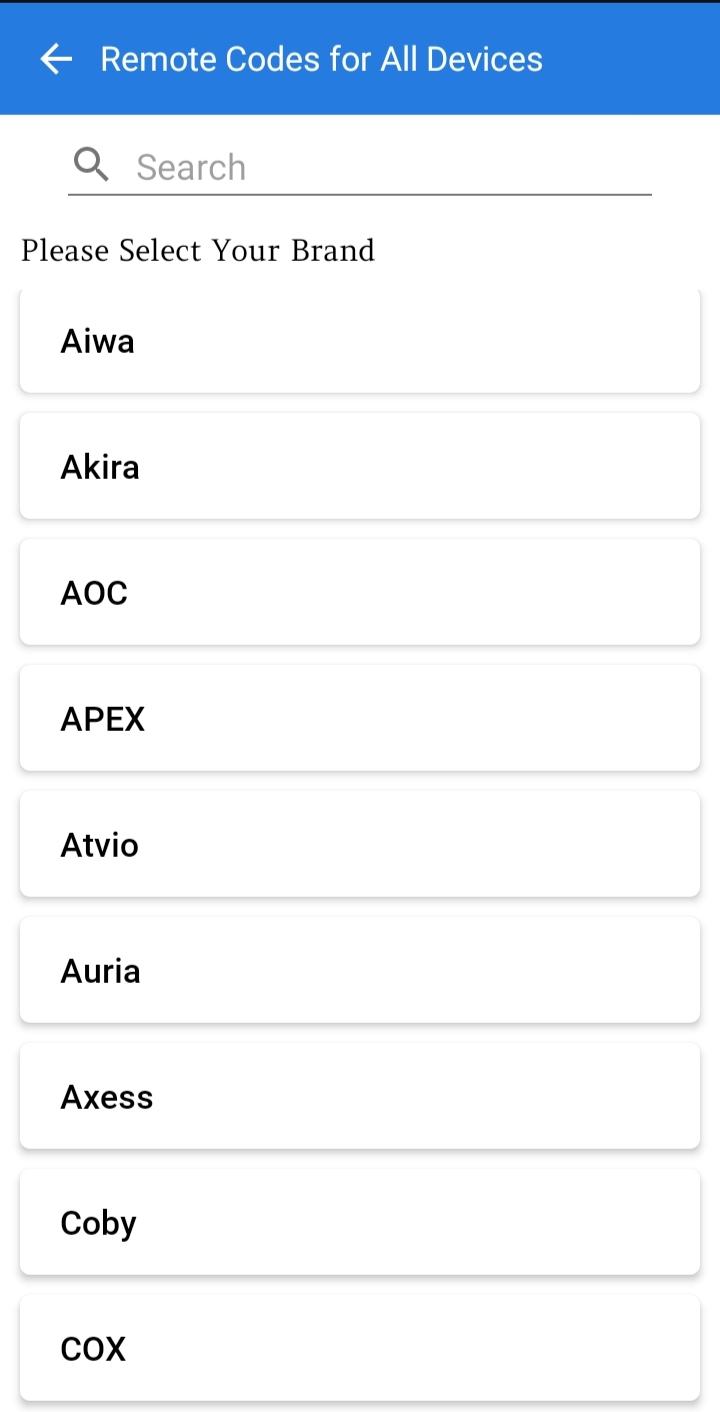Click the Remote Codes for All Devices title
This screenshot has width=720, height=1412.
point(322,59)
